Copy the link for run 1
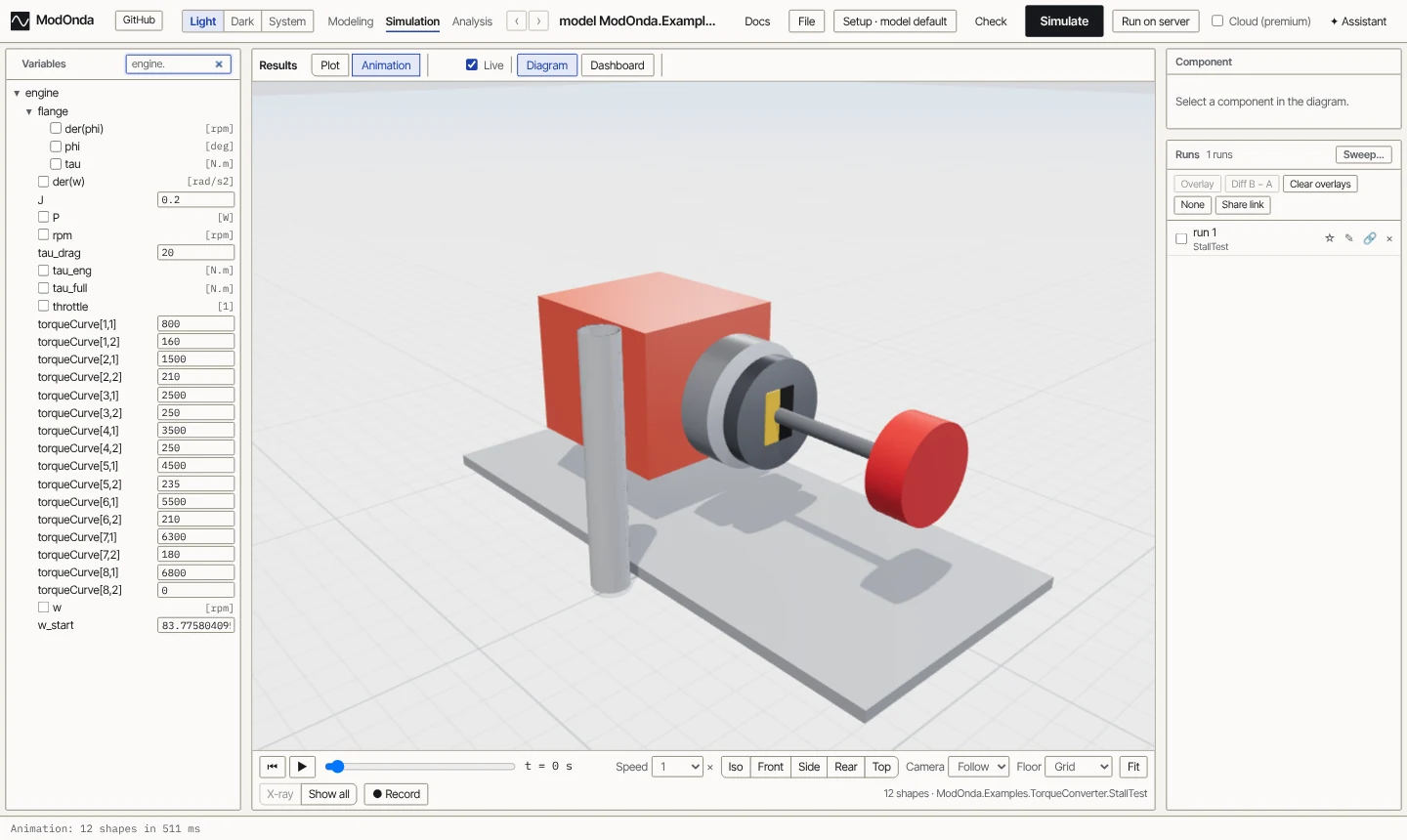 pyautogui.click(x=1370, y=238)
